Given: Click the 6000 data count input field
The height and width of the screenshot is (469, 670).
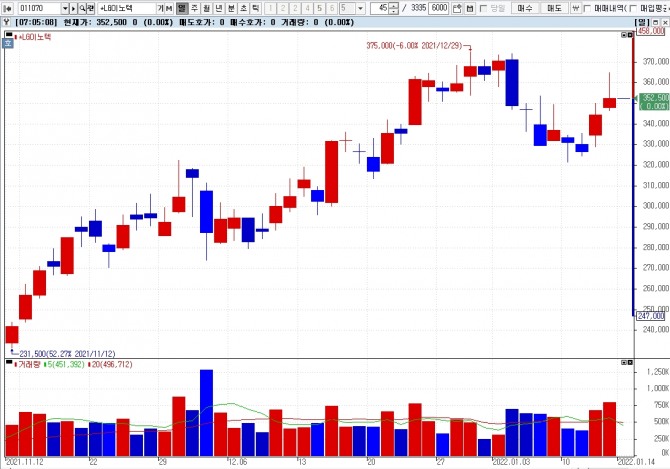Looking at the screenshot, I should [x=438, y=8].
